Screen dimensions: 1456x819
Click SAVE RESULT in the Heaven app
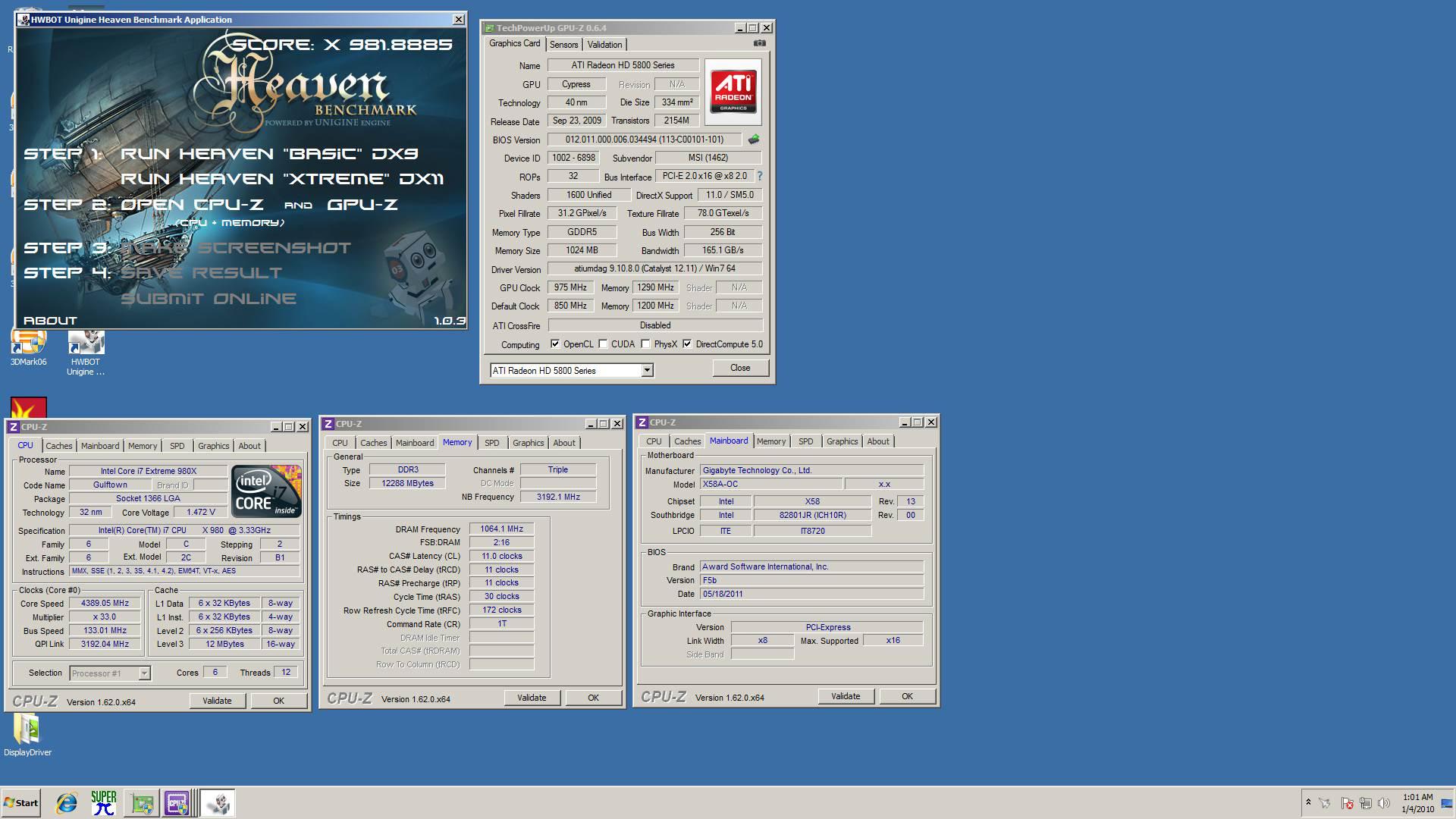coord(201,273)
